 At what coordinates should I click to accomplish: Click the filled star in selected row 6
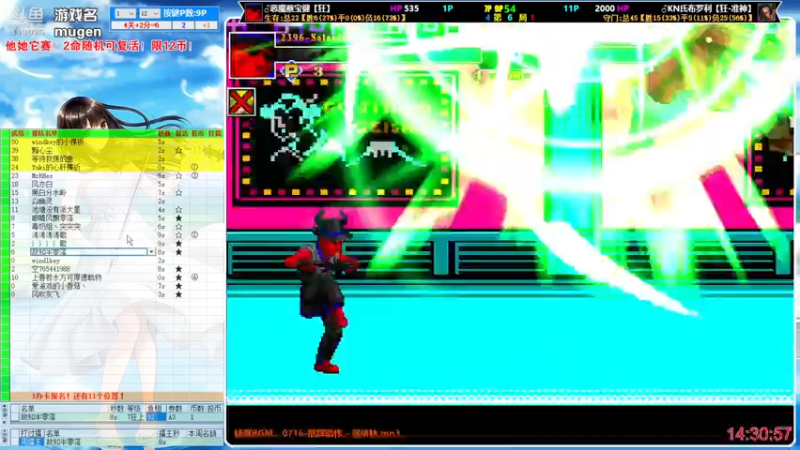(x=179, y=252)
